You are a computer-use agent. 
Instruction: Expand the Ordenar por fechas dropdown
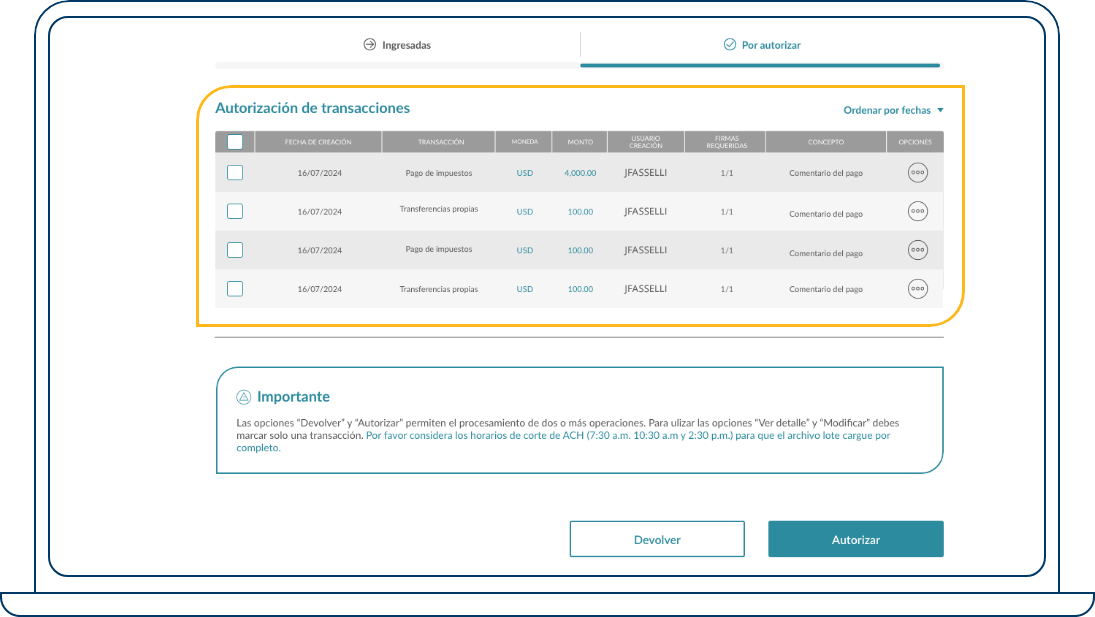click(x=893, y=111)
